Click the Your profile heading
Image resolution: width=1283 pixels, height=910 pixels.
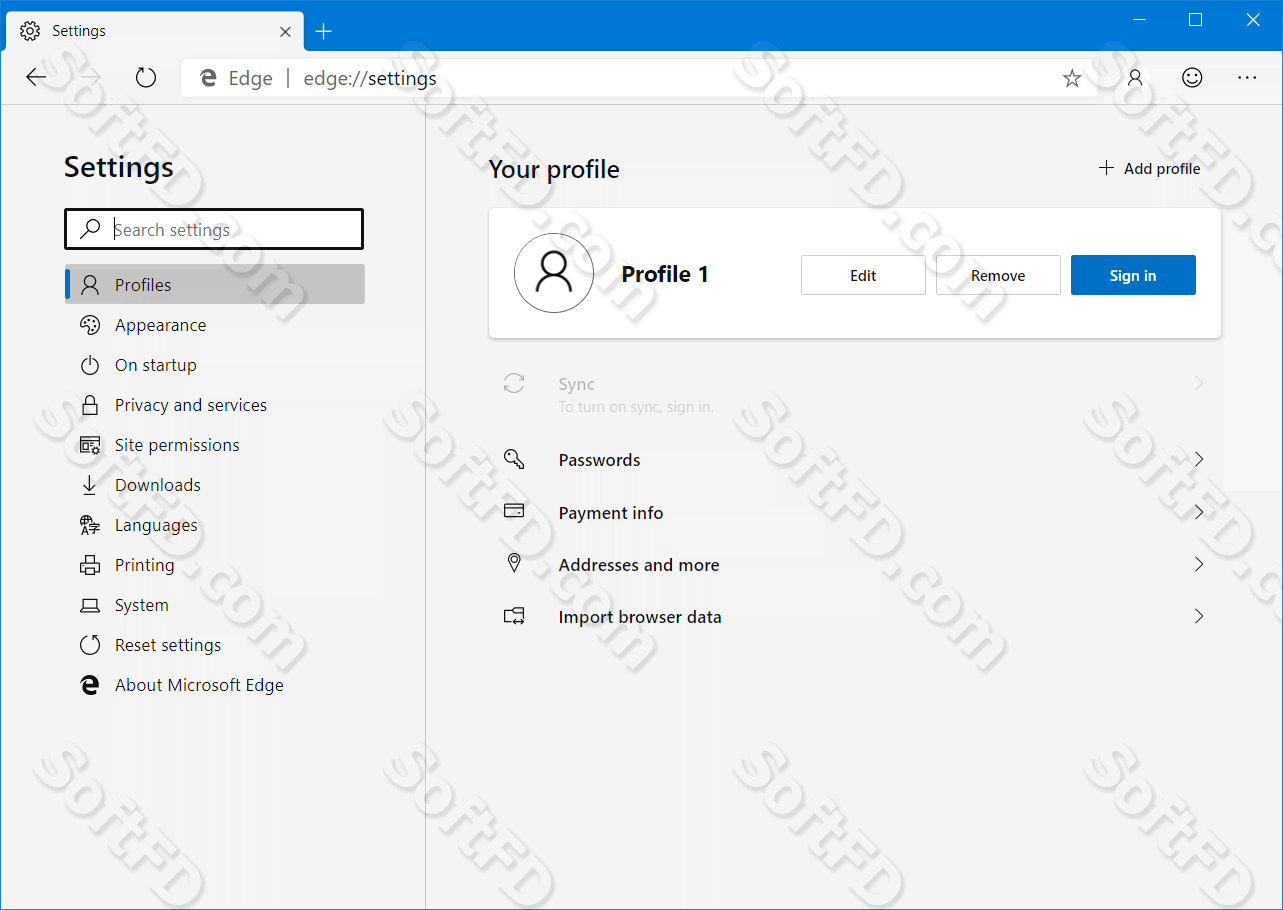click(554, 169)
